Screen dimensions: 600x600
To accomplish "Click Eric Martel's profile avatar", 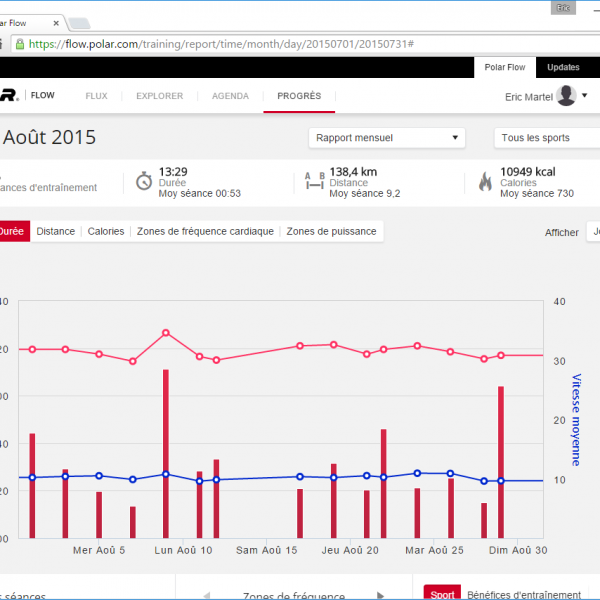I will click(566, 96).
